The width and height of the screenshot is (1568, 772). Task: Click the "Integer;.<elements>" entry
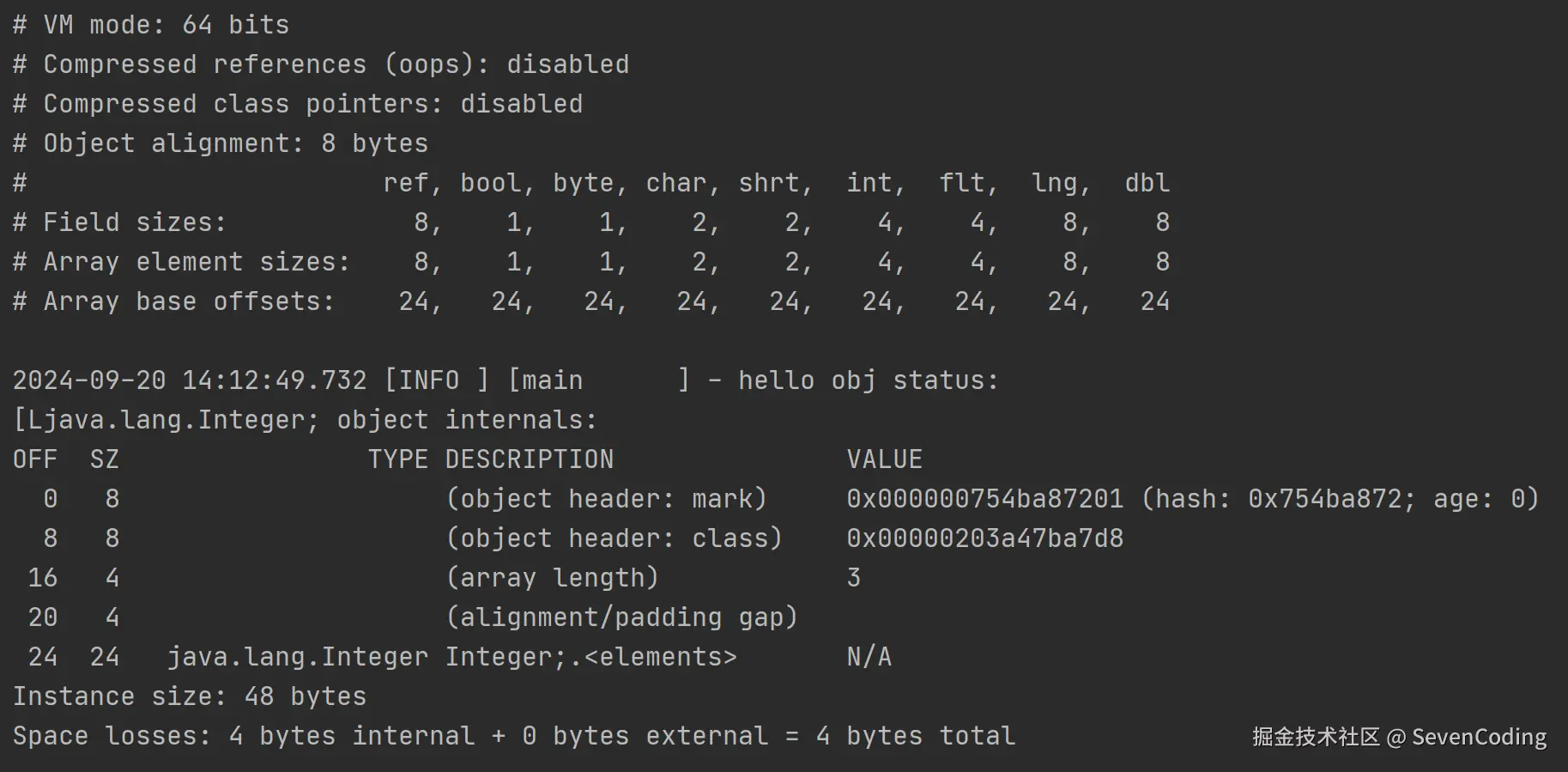pyautogui.click(x=590, y=657)
